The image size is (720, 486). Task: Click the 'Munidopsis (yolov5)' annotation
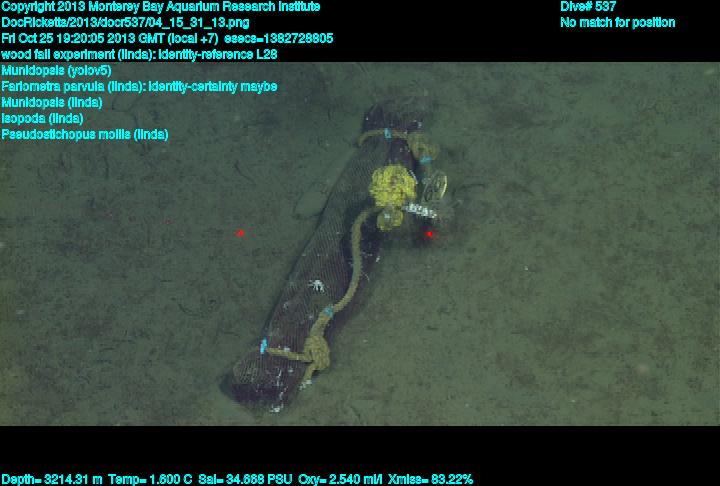pos(56,70)
